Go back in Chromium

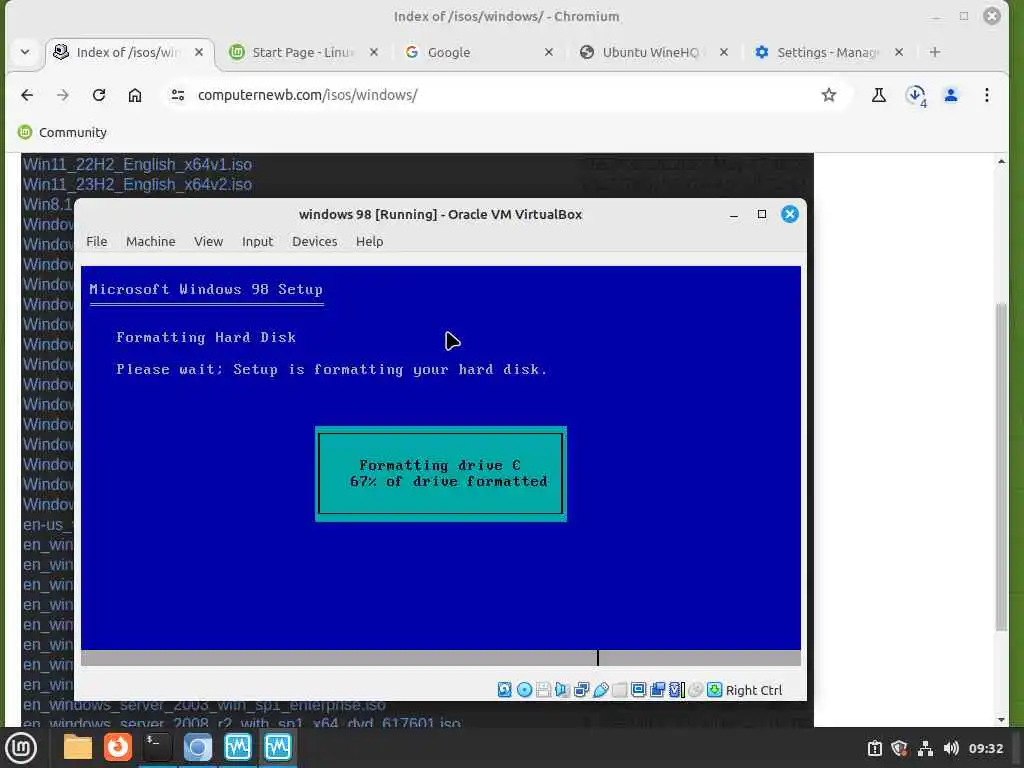27,95
